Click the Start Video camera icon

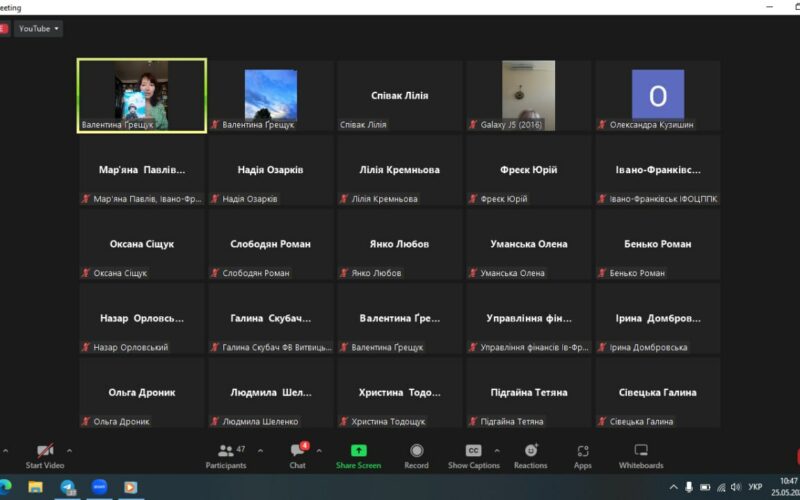click(x=45, y=451)
